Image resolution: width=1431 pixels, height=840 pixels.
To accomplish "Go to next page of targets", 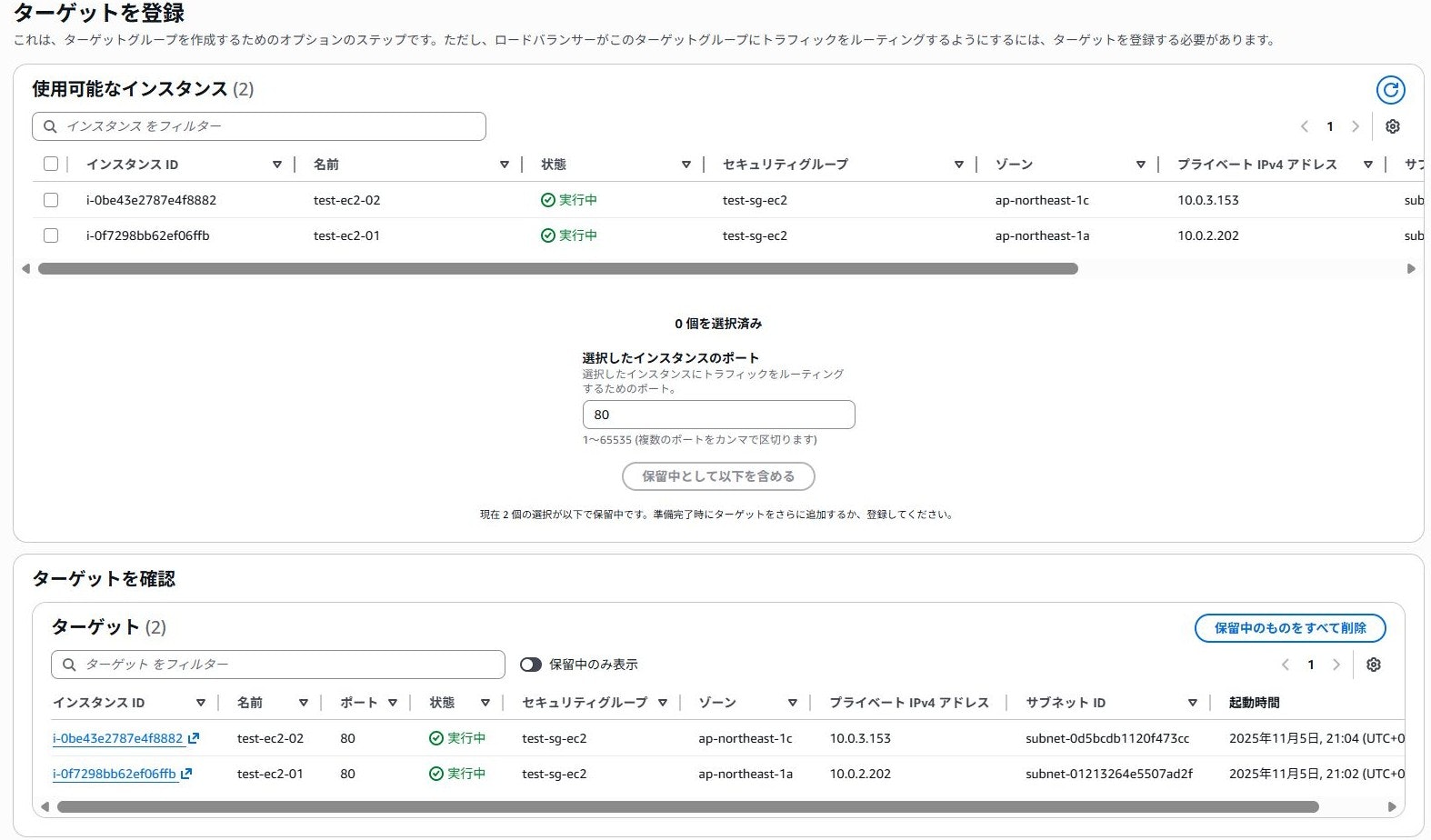I will [1336, 665].
